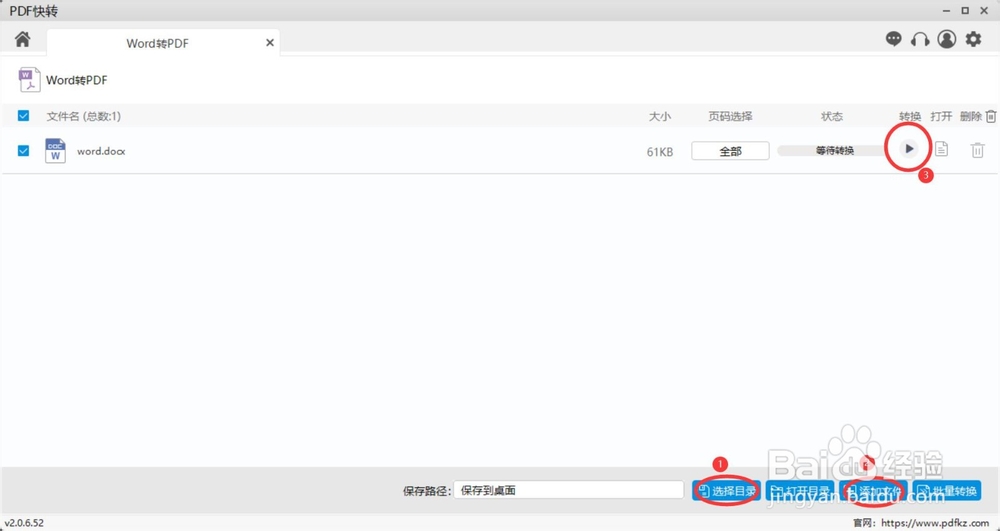
Task: Select the word.docx file name
Action: [101, 151]
